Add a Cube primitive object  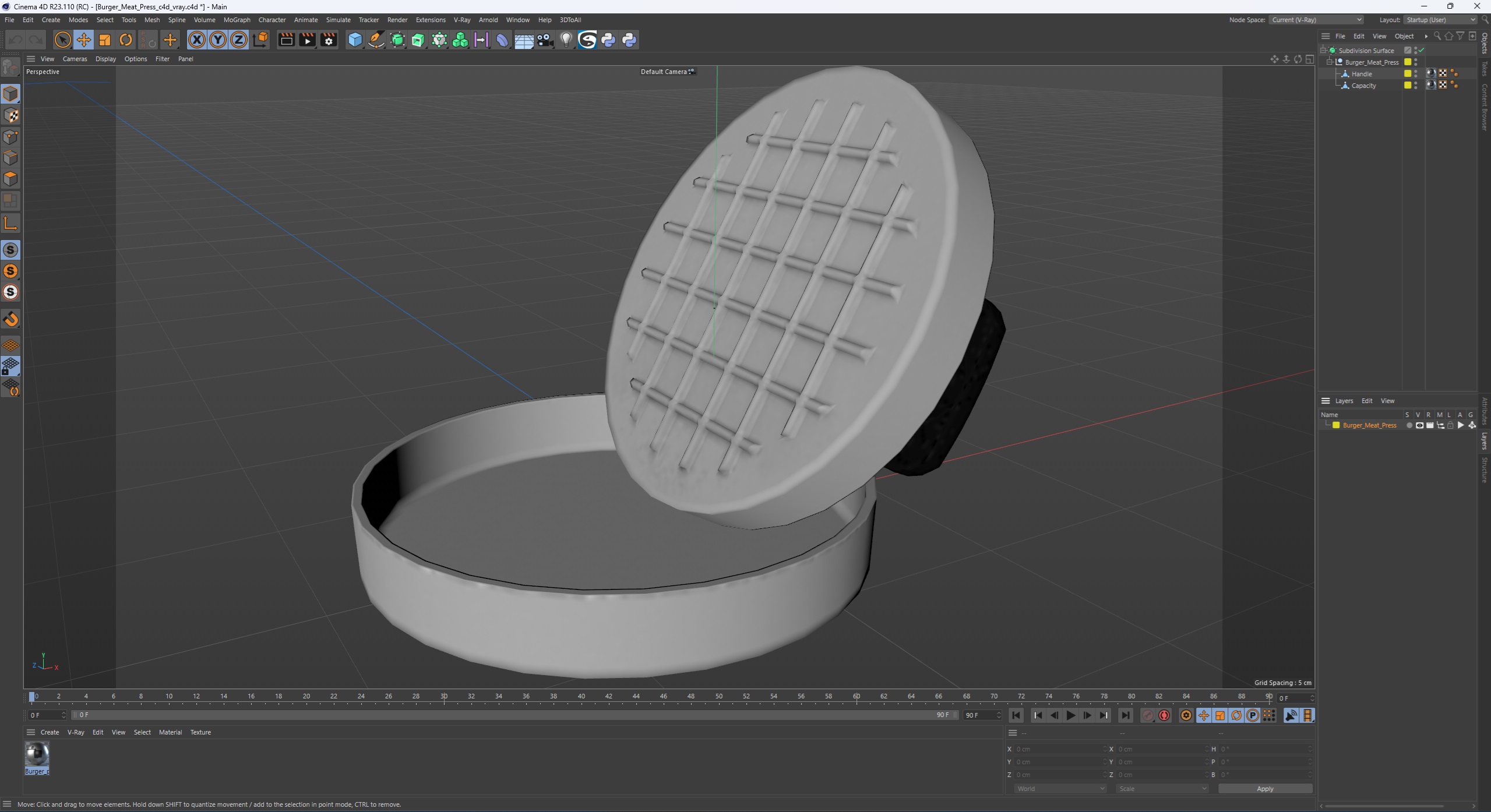click(355, 40)
